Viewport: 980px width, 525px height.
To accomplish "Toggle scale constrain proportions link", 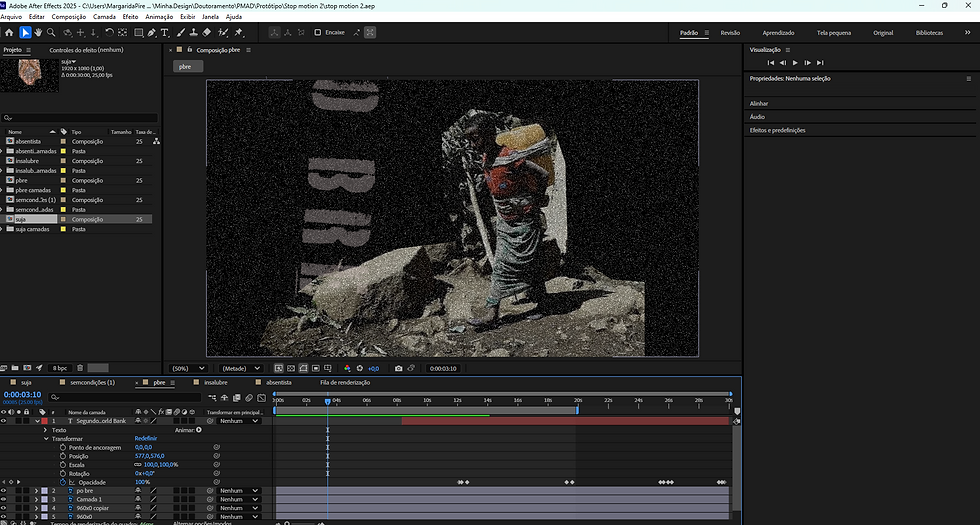I will tap(138, 465).
